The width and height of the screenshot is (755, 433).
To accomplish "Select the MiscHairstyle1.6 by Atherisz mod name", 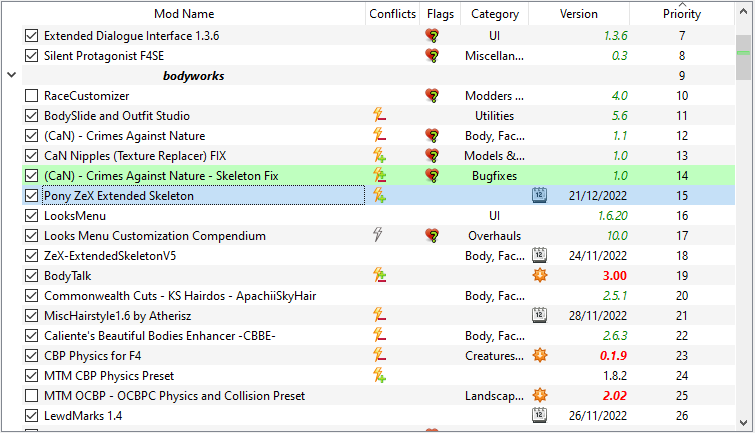I will 117,316.
